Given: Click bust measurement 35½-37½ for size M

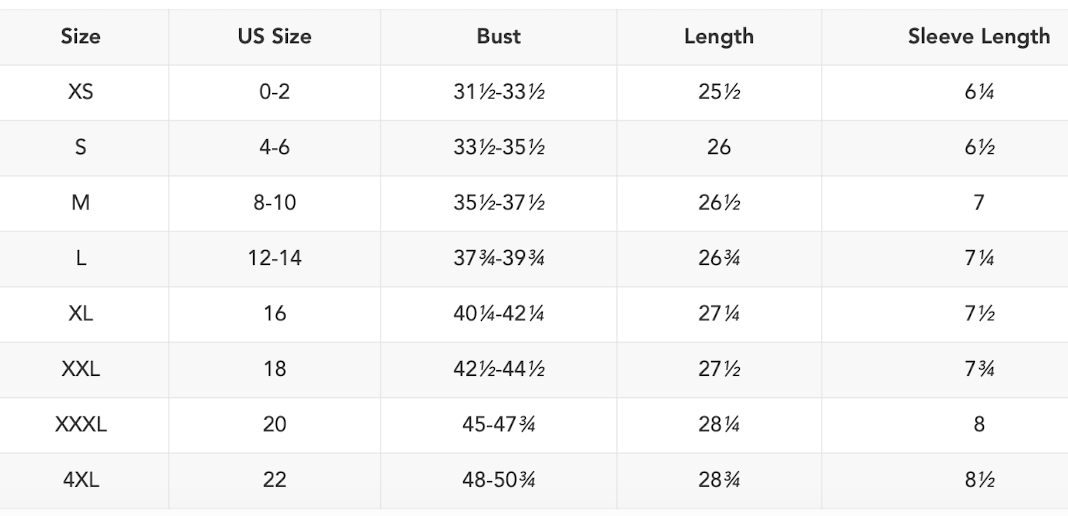Looking at the screenshot, I should 498,203.
